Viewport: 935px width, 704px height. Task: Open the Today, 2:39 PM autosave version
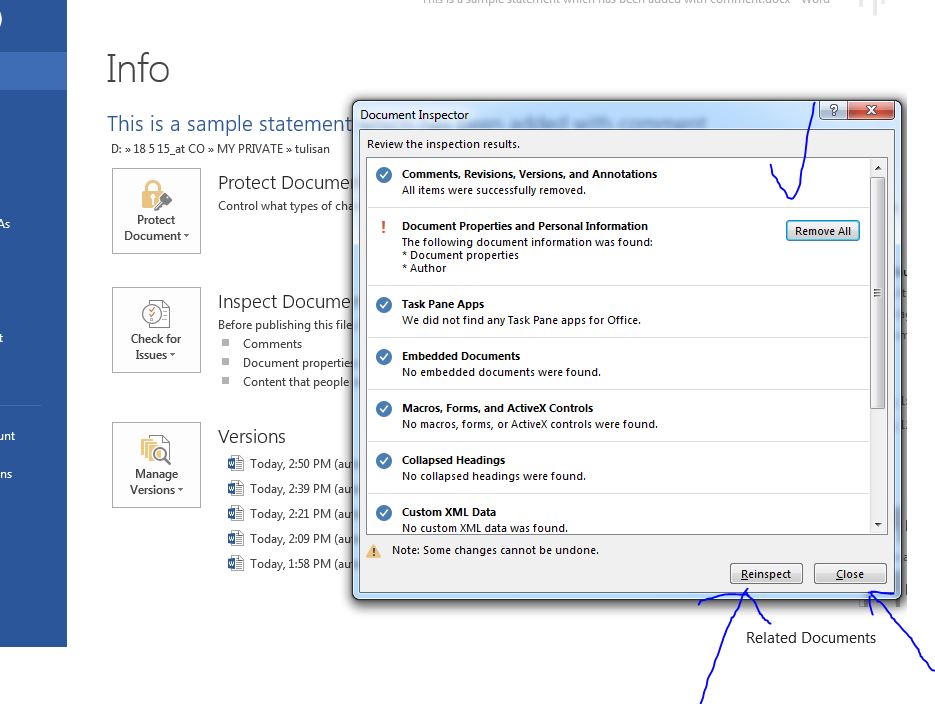(290, 489)
